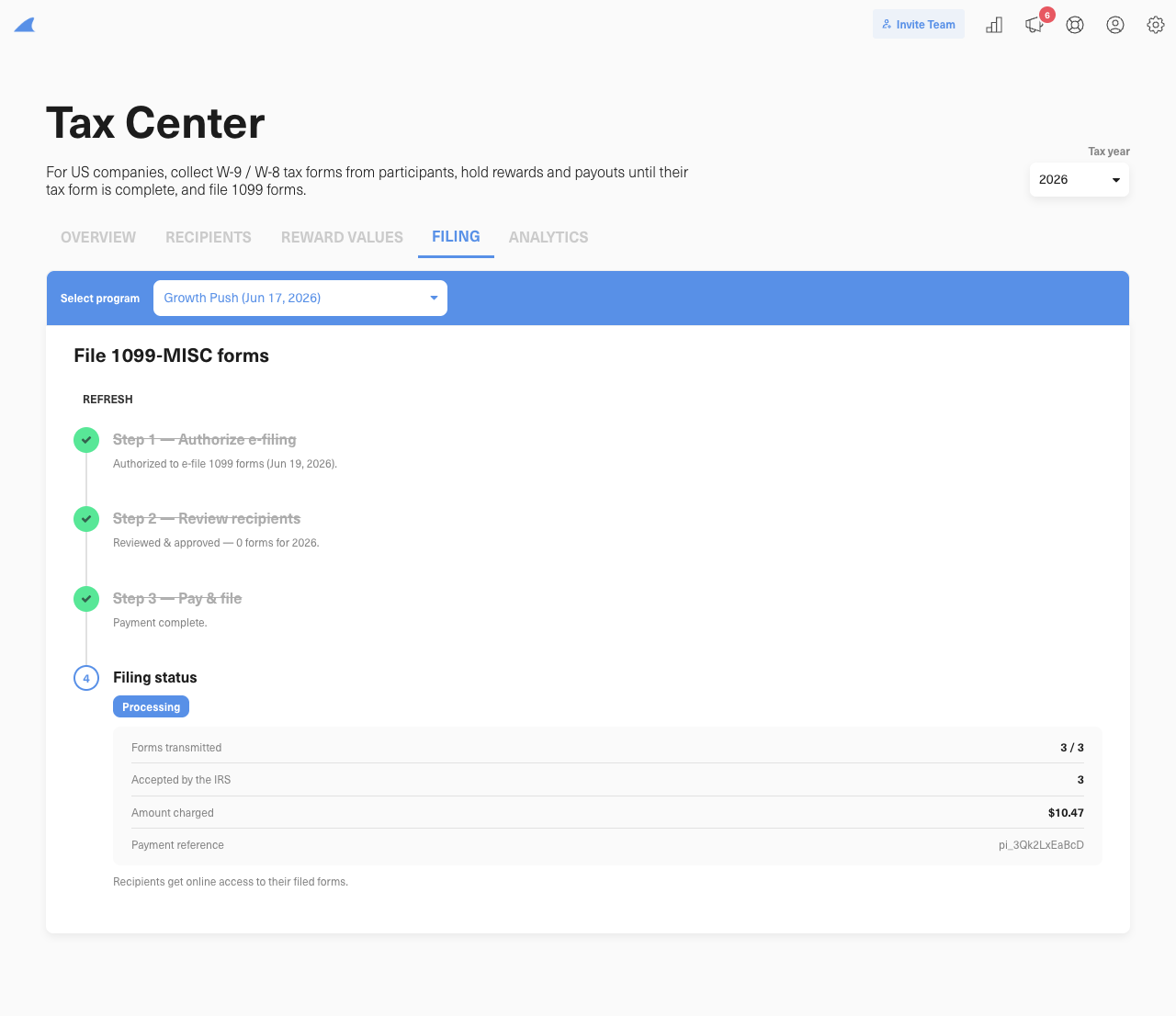
Task: Click the step 4 circle indicator
Action: point(86,678)
